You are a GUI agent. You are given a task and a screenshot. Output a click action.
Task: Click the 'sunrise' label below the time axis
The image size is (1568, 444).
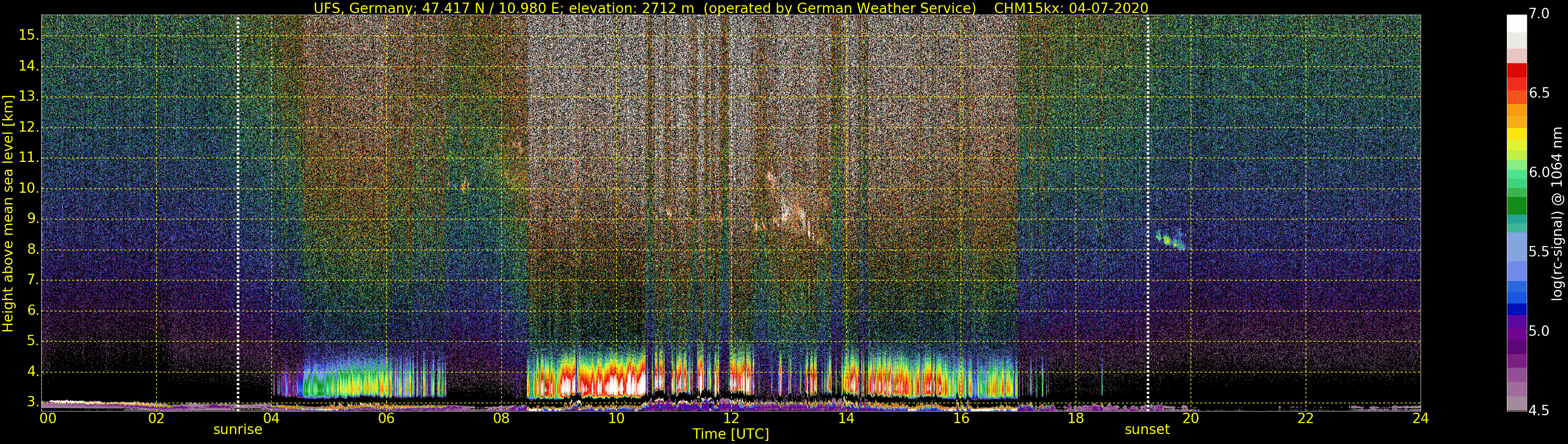tap(237, 429)
